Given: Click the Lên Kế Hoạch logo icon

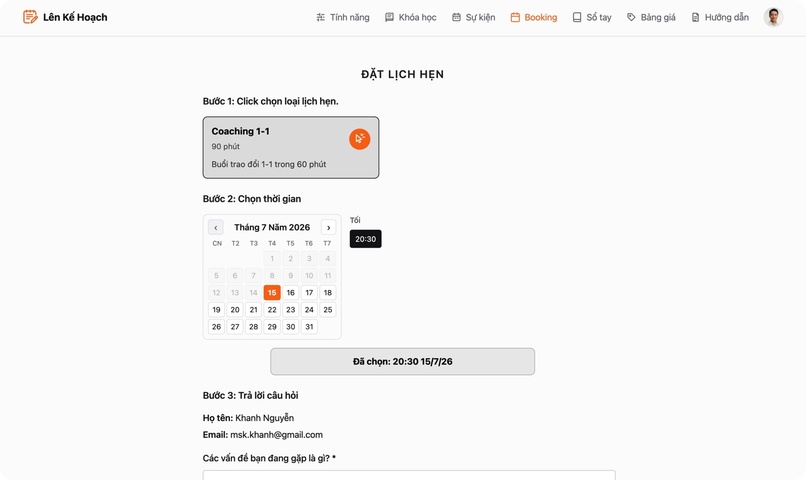Looking at the screenshot, I should click(x=30, y=17).
